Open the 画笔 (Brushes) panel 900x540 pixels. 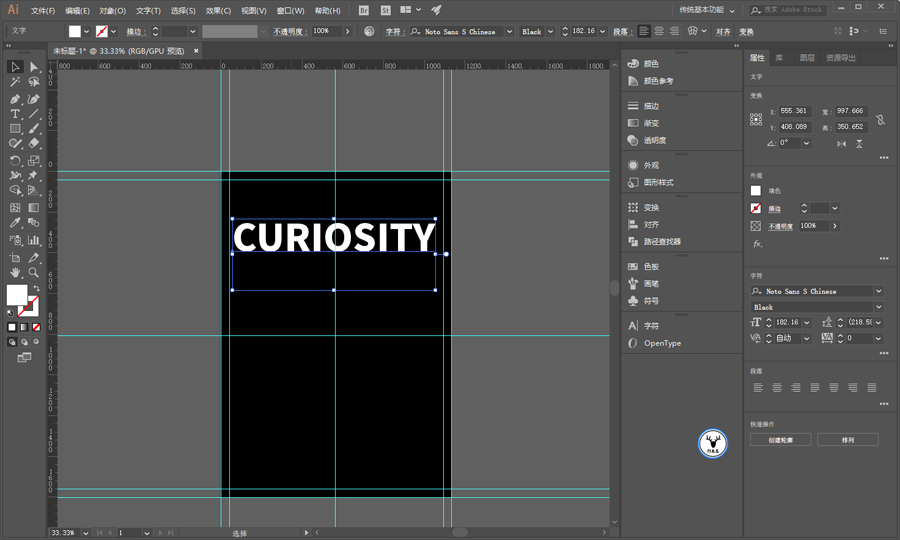pyautogui.click(x=651, y=284)
